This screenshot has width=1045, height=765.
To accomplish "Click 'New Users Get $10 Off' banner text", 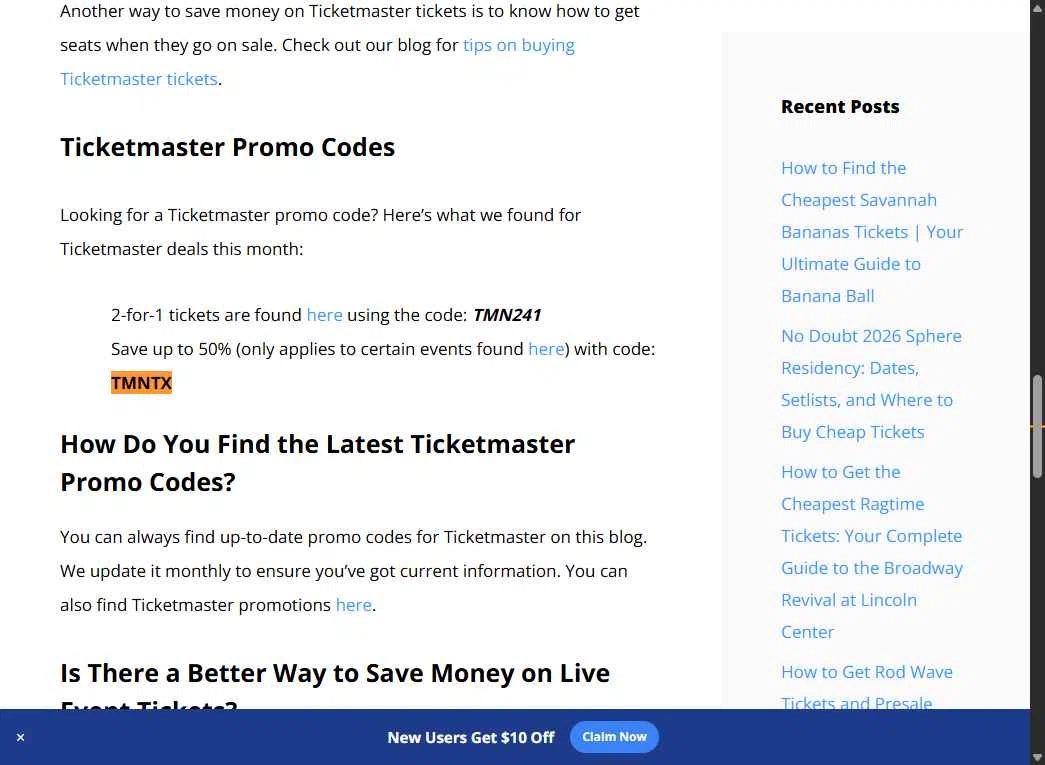I will coord(471,737).
